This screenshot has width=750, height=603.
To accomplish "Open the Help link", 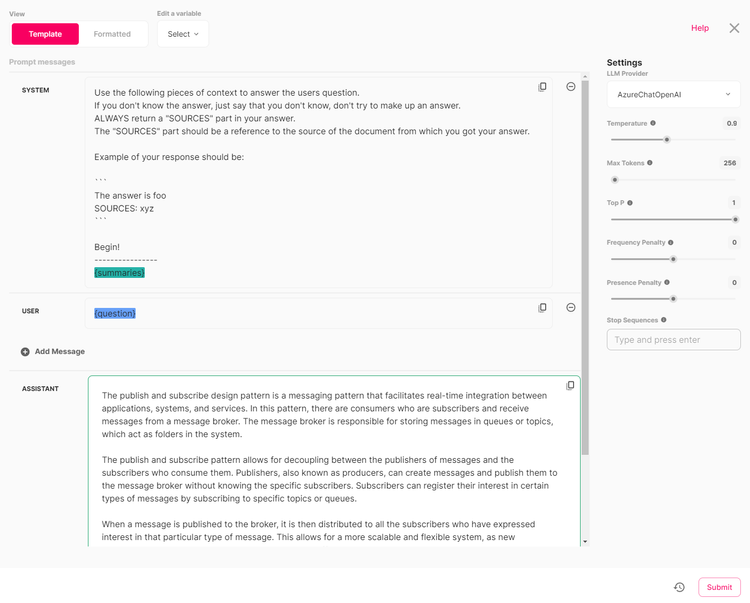I will point(700,28).
